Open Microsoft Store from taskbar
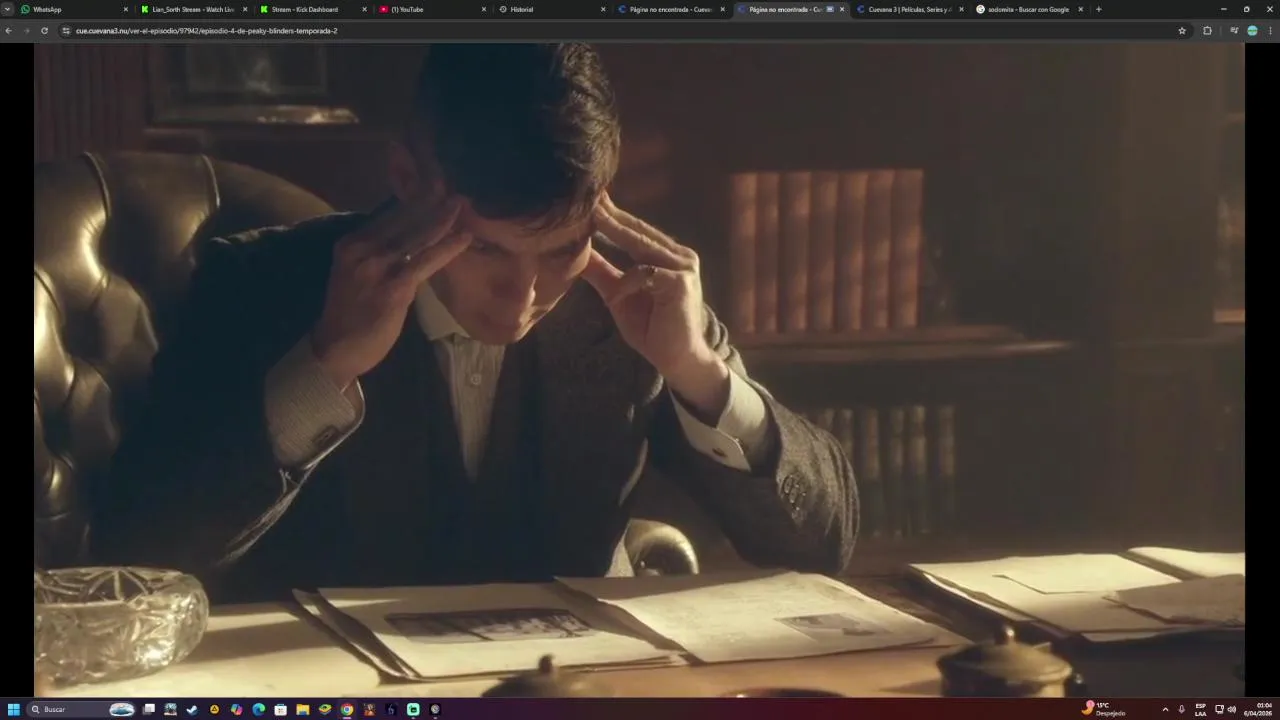 point(281,709)
